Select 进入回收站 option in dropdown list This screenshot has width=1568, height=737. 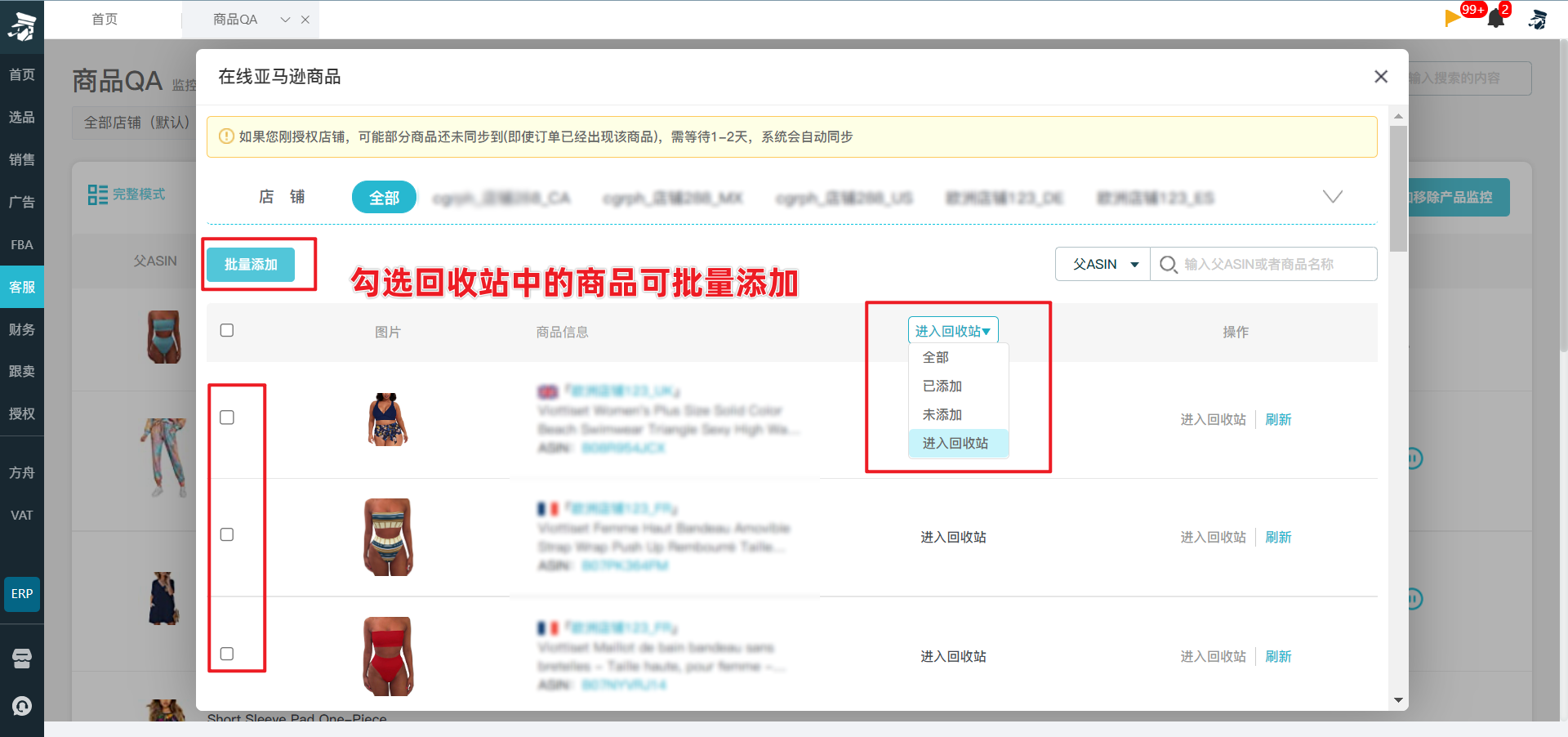tap(959, 443)
